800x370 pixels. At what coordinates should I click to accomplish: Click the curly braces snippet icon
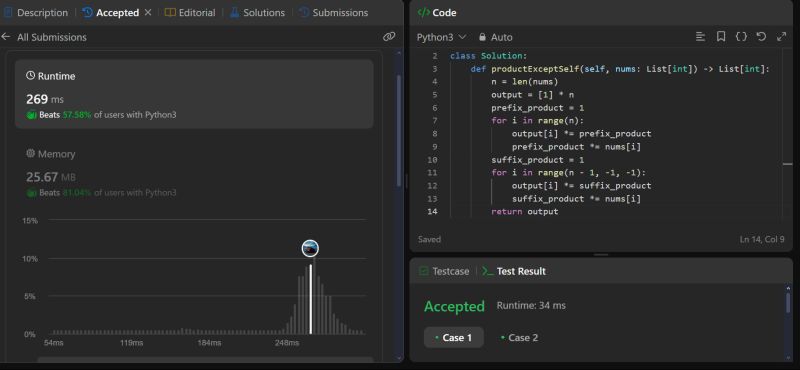[741, 37]
